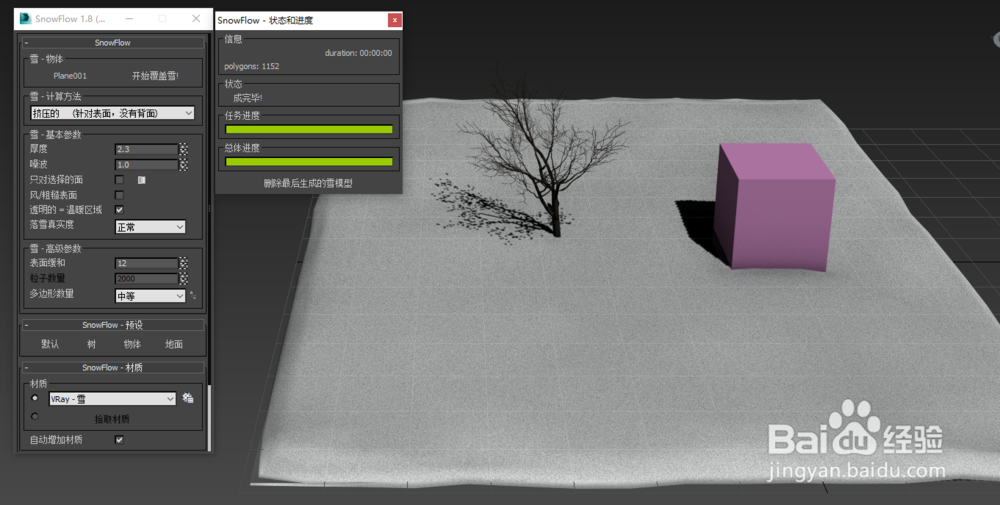Click the small arrow icon next to 多边形数量 dropdown
This screenshot has width=1000, height=505.
(x=193, y=296)
